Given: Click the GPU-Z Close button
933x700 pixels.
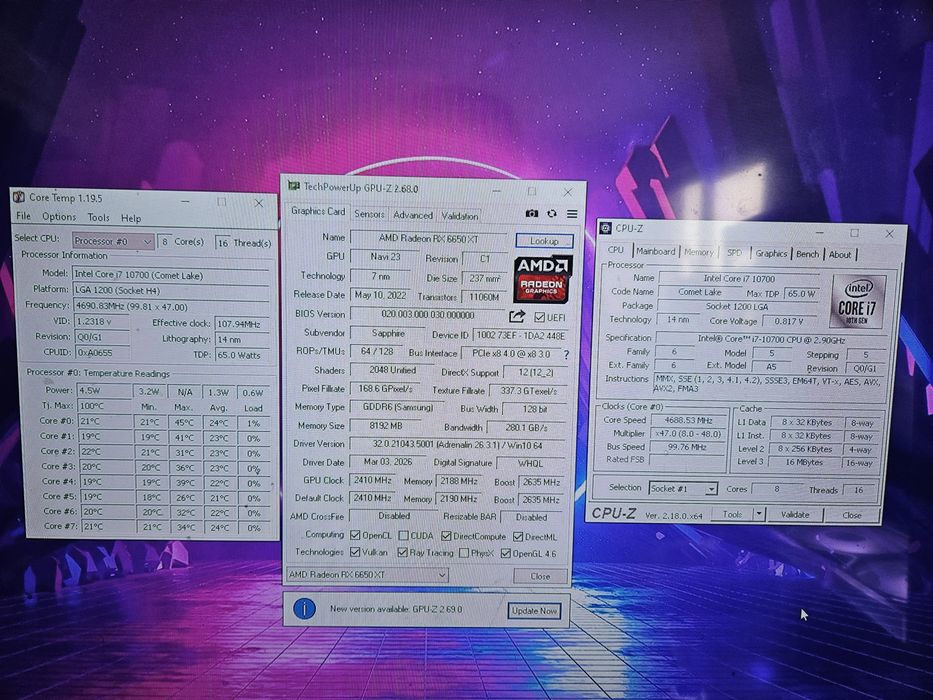Looking at the screenshot, I should 540,576.
